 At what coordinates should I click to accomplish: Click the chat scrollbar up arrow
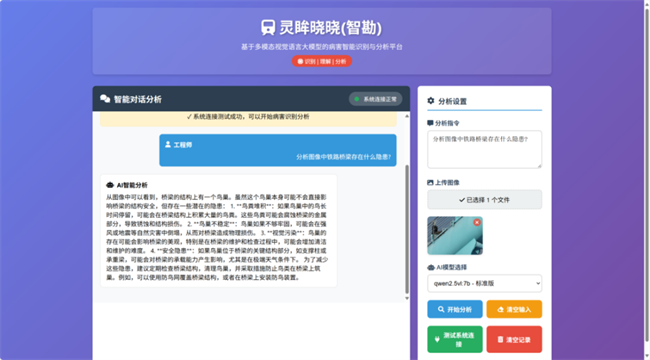pyautogui.click(x=407, y=116)
